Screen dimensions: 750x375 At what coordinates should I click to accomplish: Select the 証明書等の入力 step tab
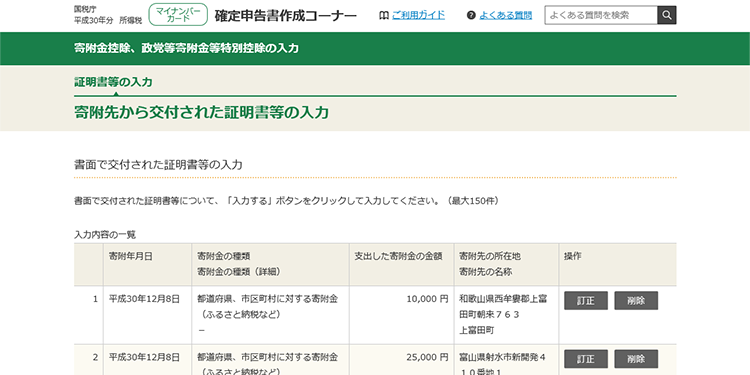113,82
